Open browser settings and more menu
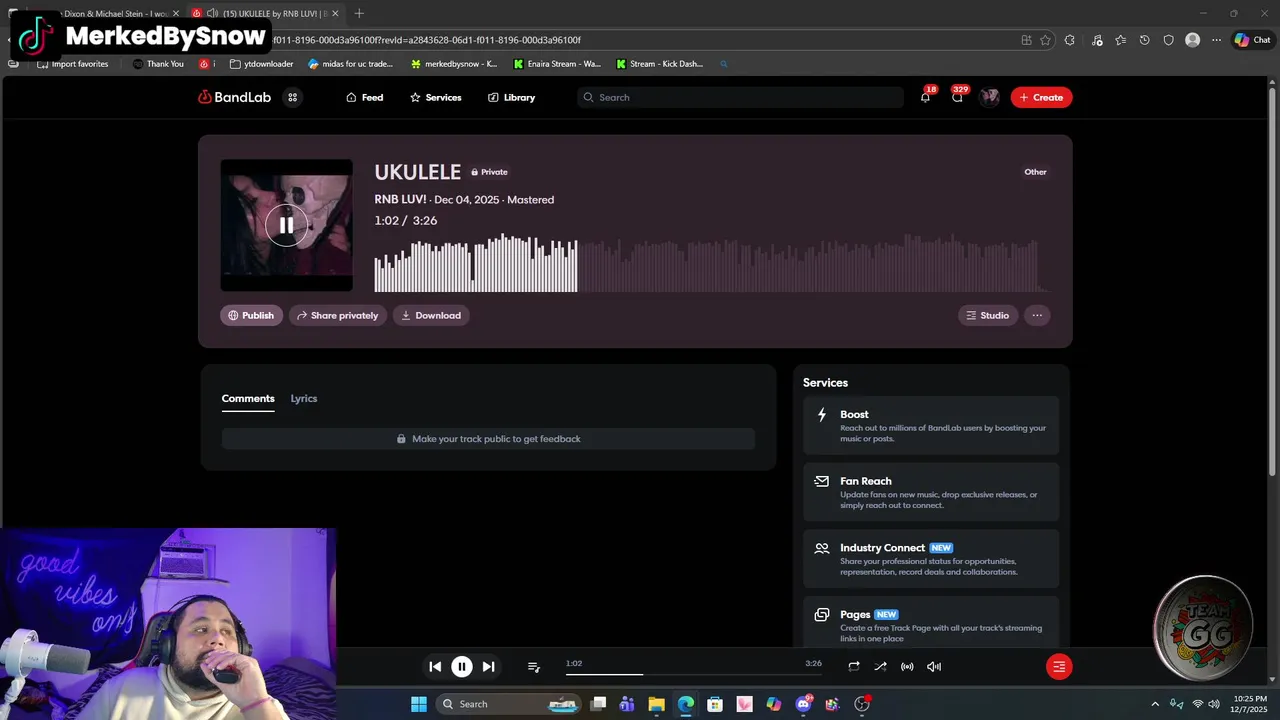1280x720 pixels. 1217,40
